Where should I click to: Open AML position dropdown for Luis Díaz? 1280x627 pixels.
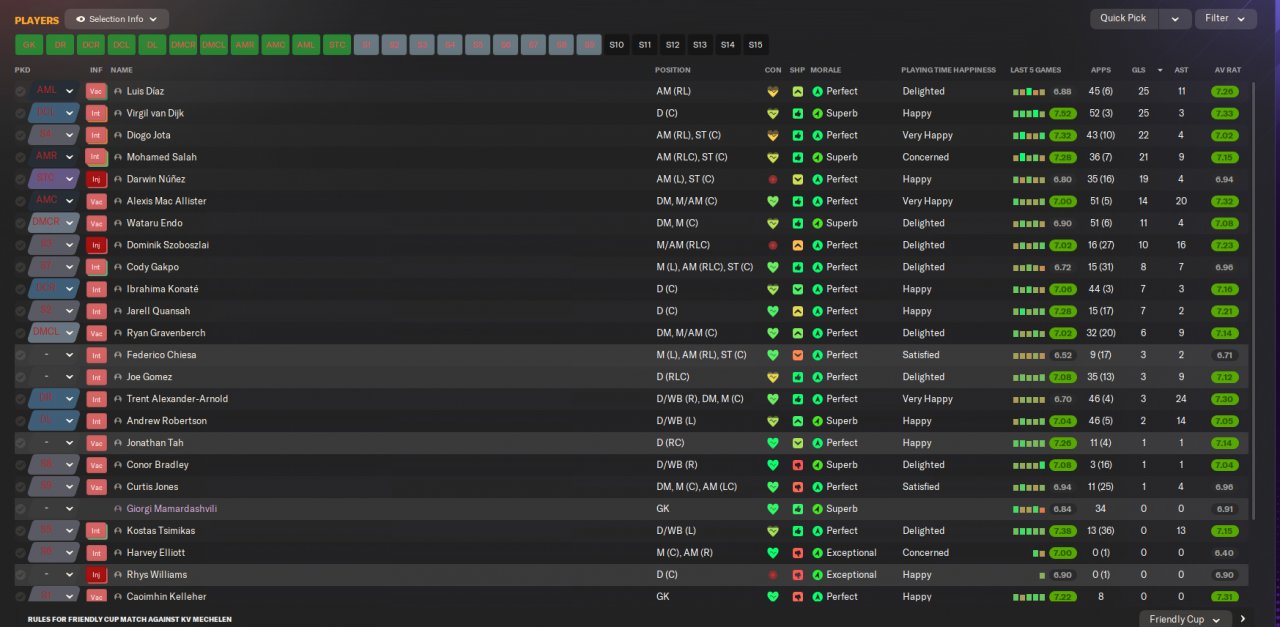coord(54,91)
